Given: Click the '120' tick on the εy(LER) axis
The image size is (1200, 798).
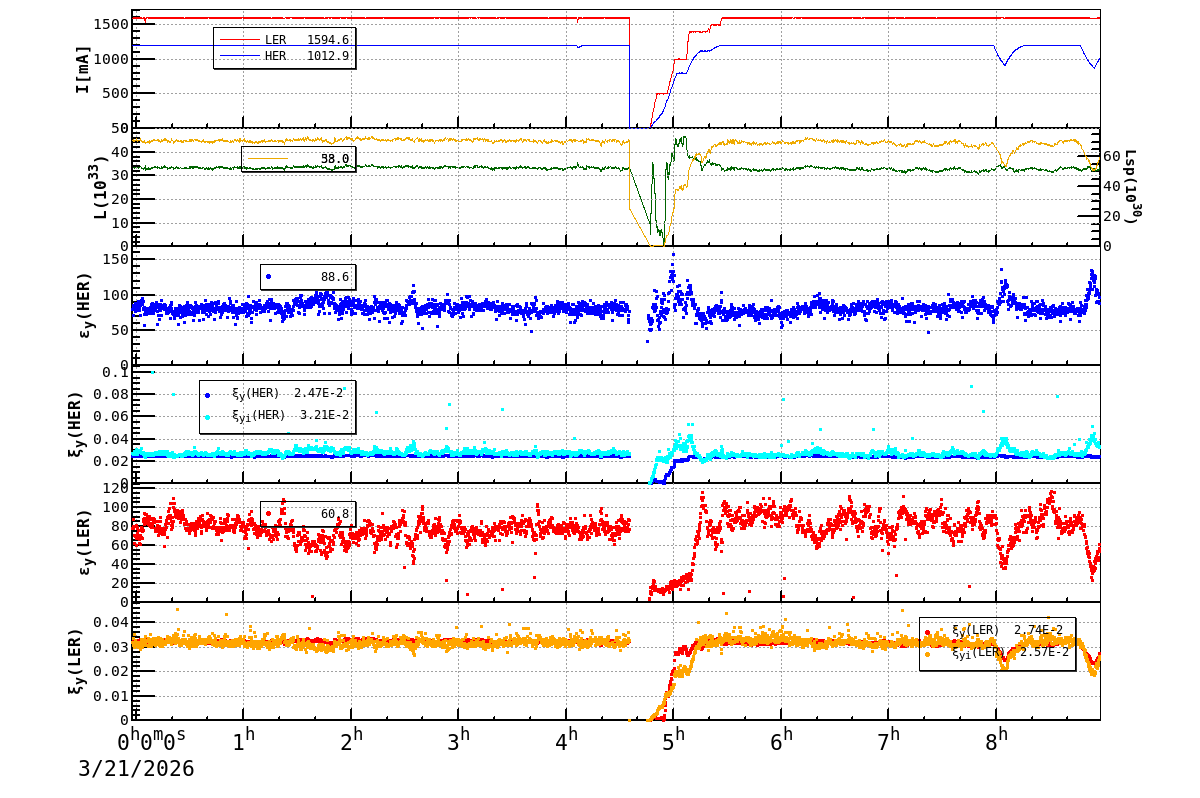Looking at the screenshot, I should click(x=114, y=488).
